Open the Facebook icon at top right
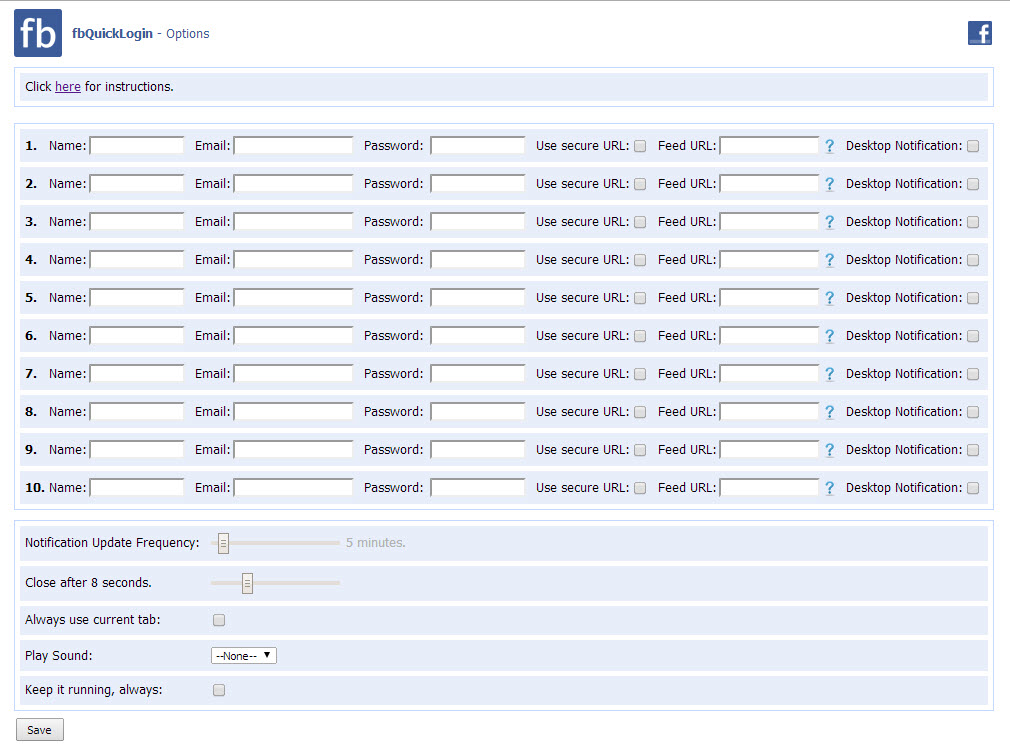1010x748 pixels. click(x=979, y=33)
